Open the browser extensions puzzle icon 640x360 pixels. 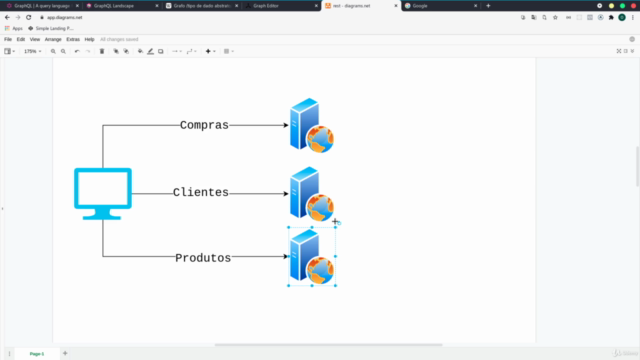611,18
